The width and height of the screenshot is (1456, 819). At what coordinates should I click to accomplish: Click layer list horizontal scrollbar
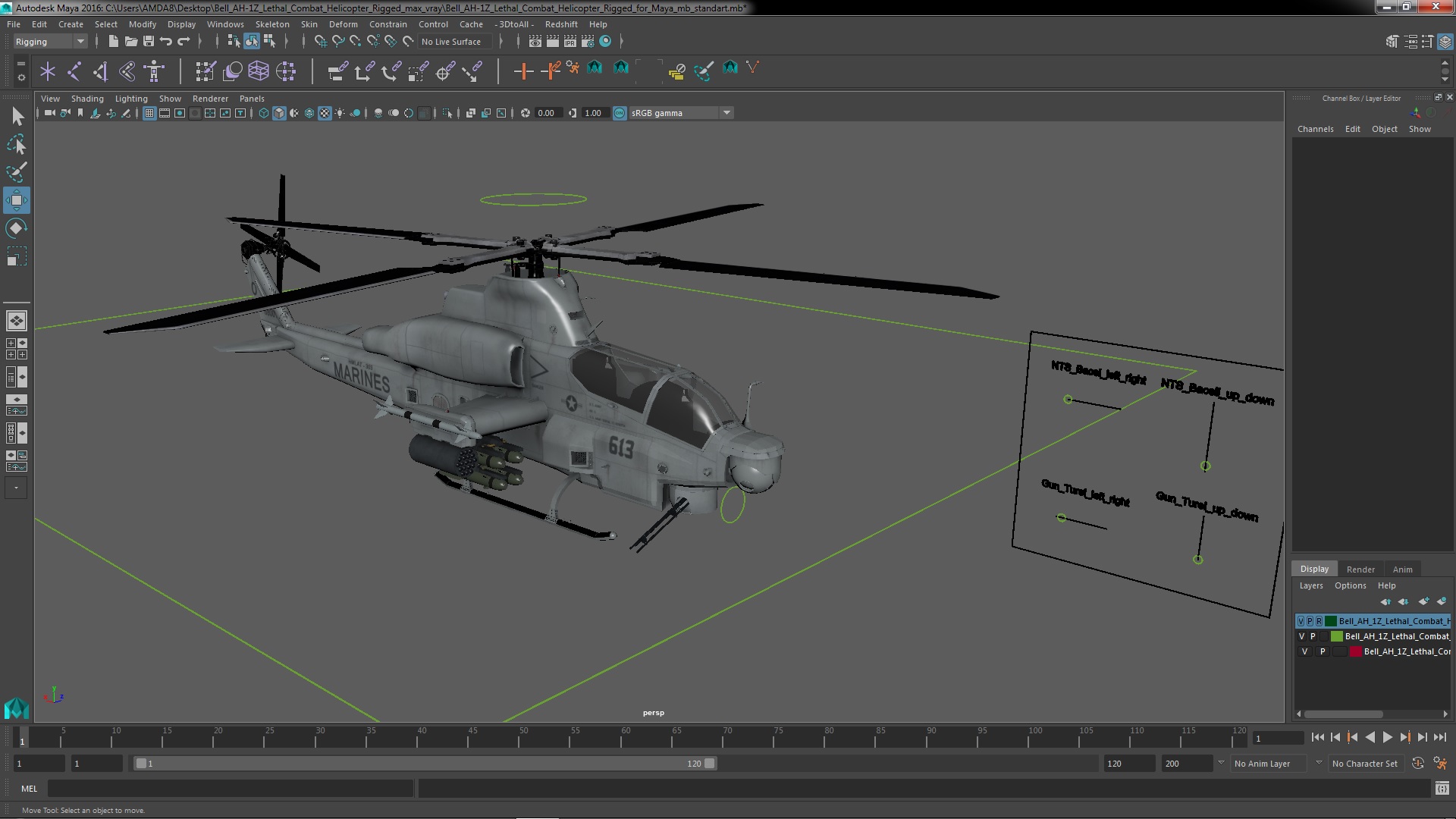[1343, 714]
